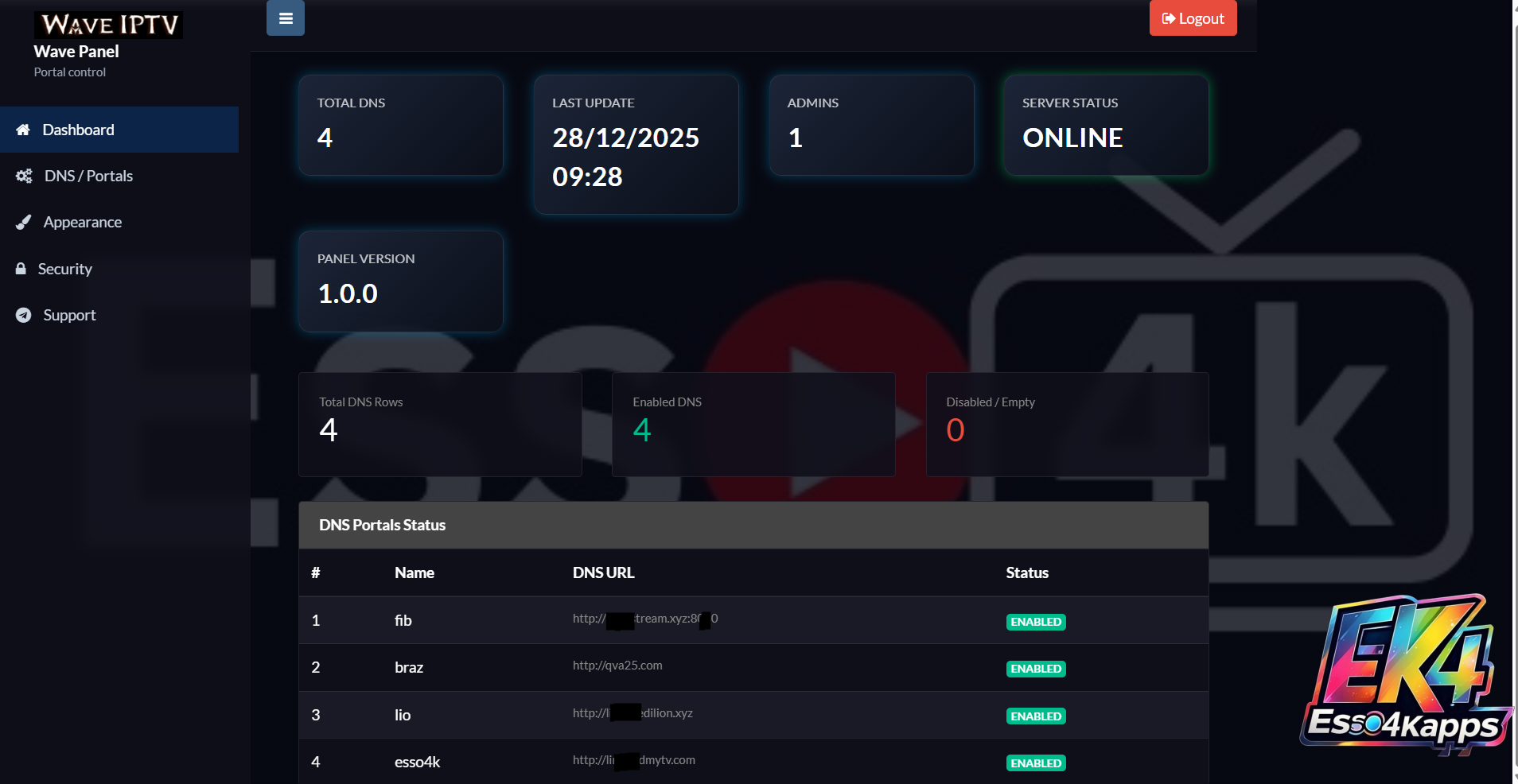Open the Support page
Viewport: 1518px width, 784px height.
coord(69,315)
